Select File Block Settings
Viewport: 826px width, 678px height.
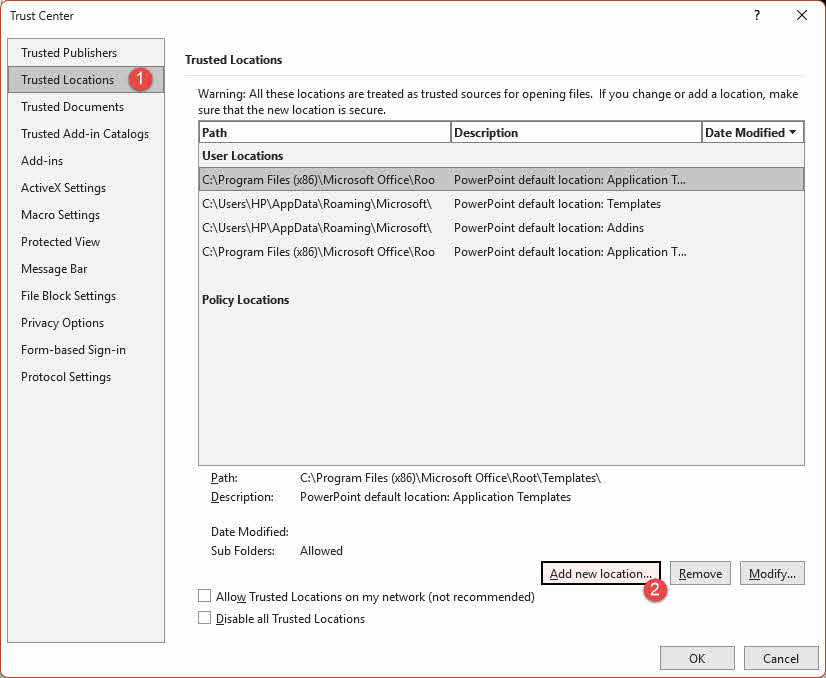(67, 295)
